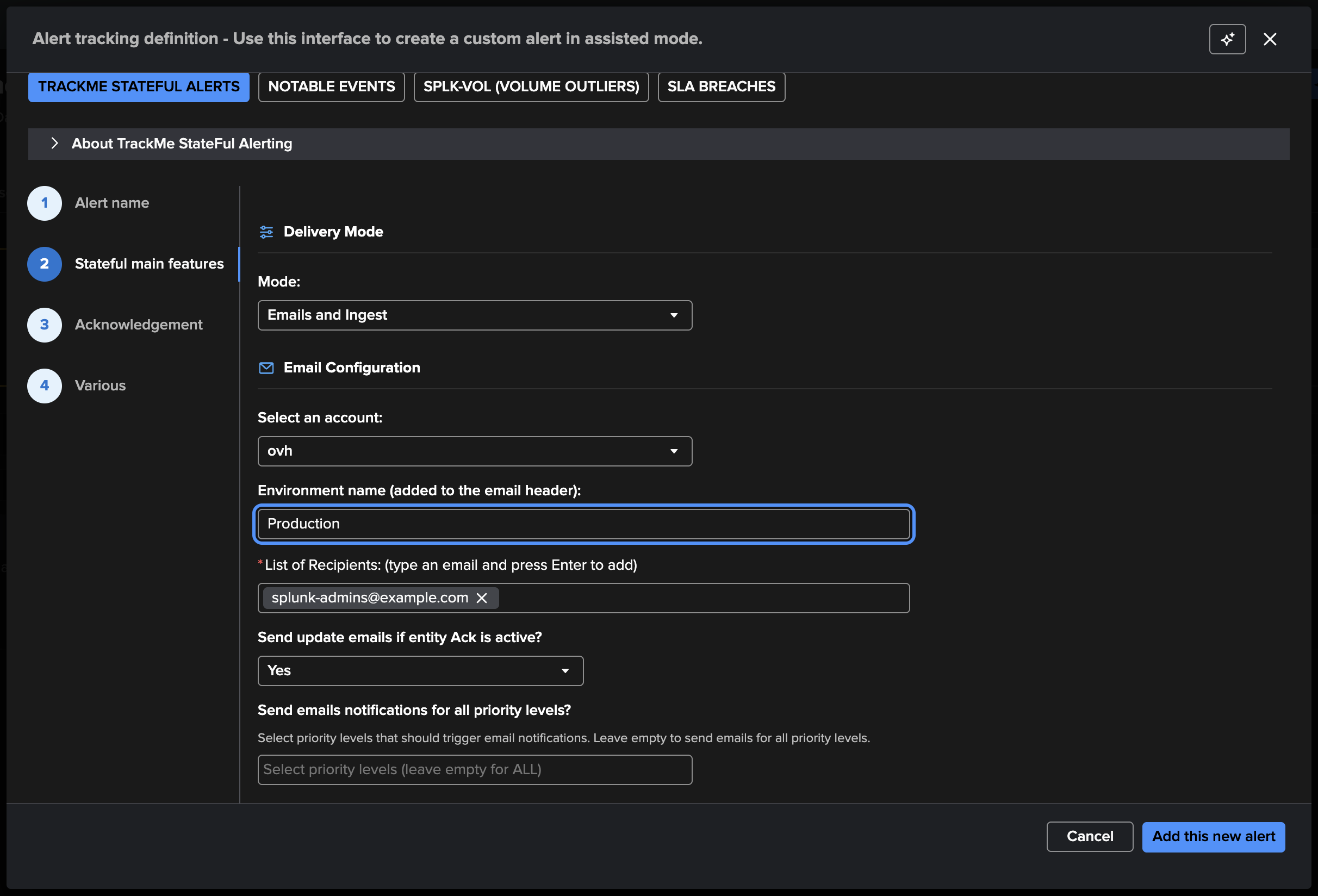Close the alert tracking definition dialog
1318x896 pixels.
click(1270, 39)
